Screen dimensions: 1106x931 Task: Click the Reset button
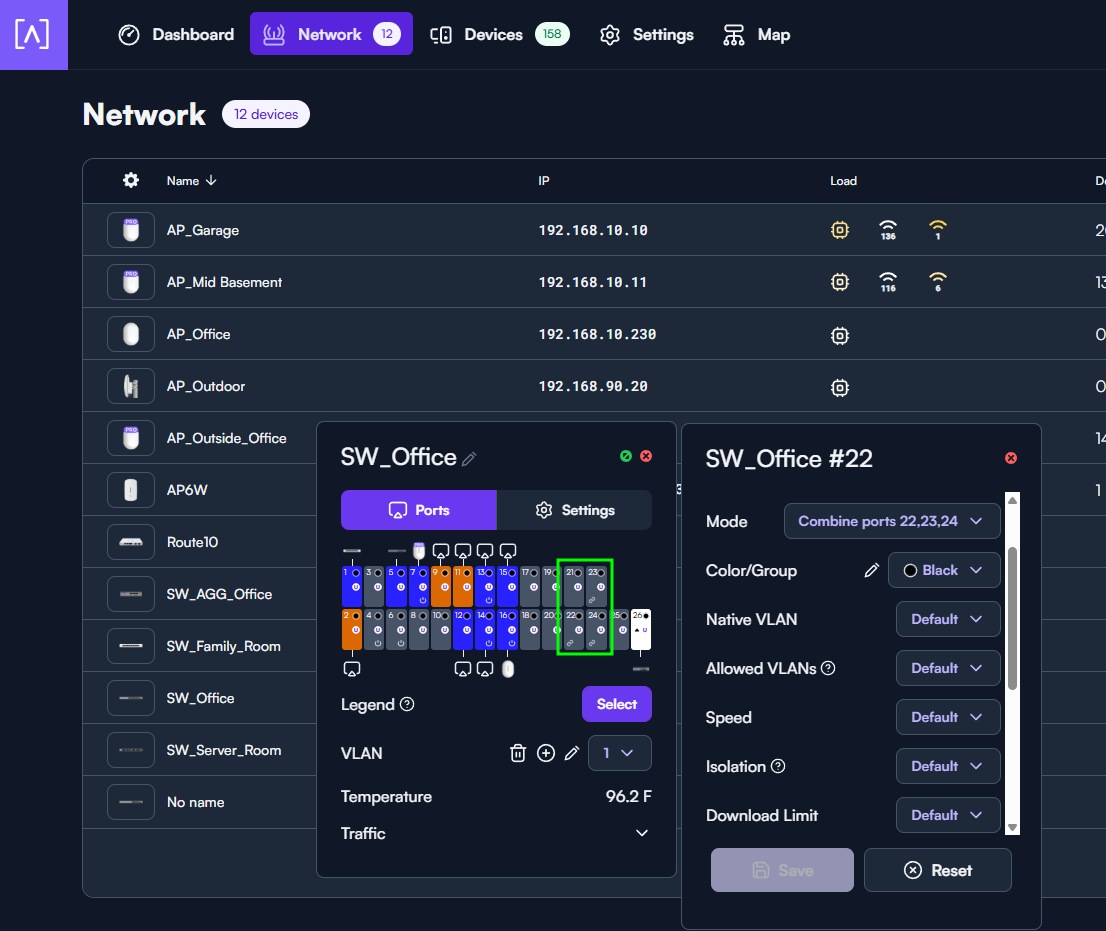click(x=937, y=870)
